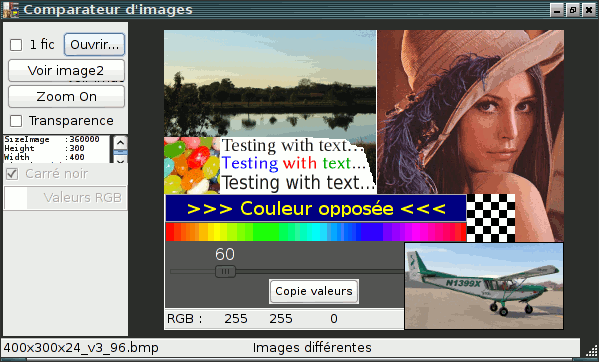Image resolution: width=599 pixels, height=362 pixels.
Task: Turn on zoom with Zoom On
Action: pyautogui.click(x=66, y=97)
